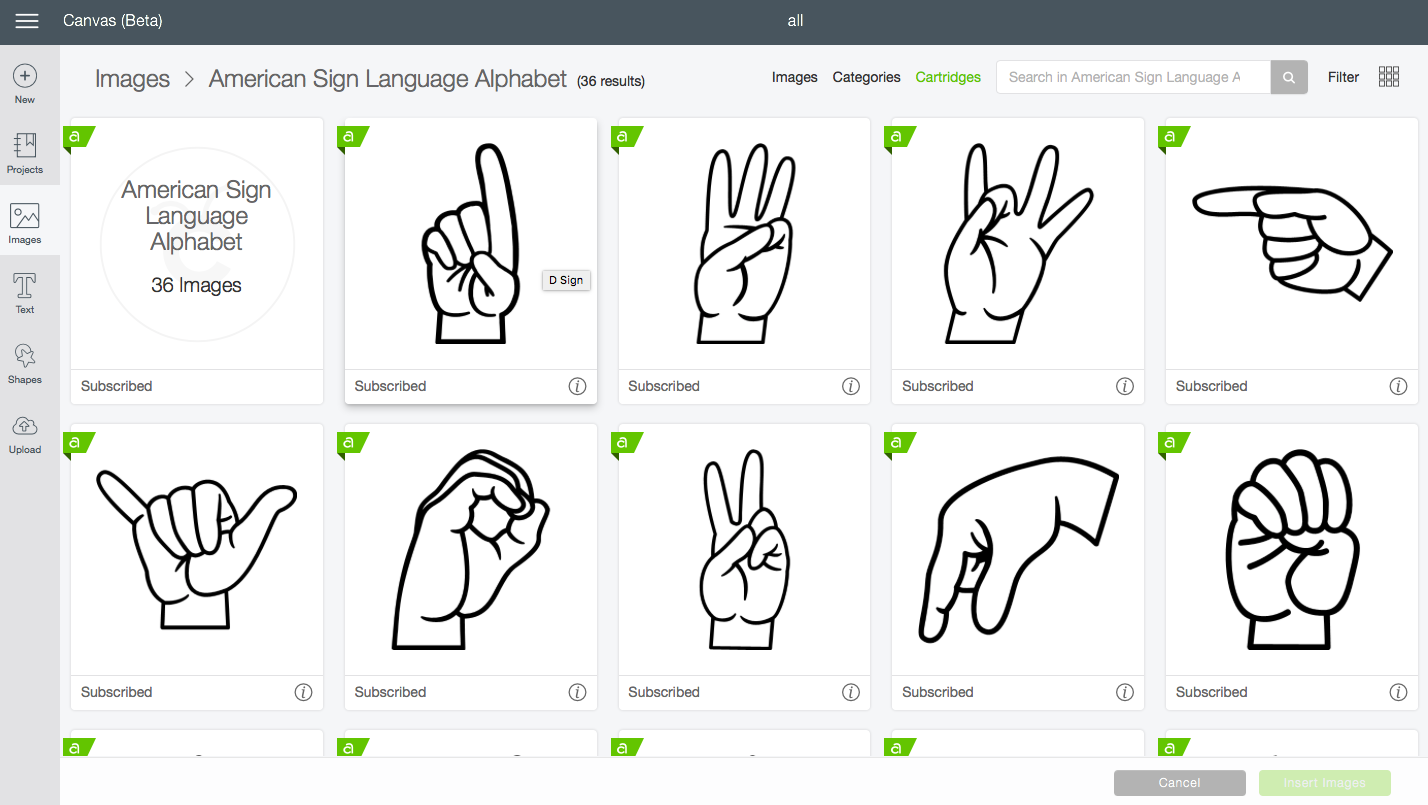Switch to the Images tab
The image size is (1428, 805).
pyautogui.click(x=794, y=77)
